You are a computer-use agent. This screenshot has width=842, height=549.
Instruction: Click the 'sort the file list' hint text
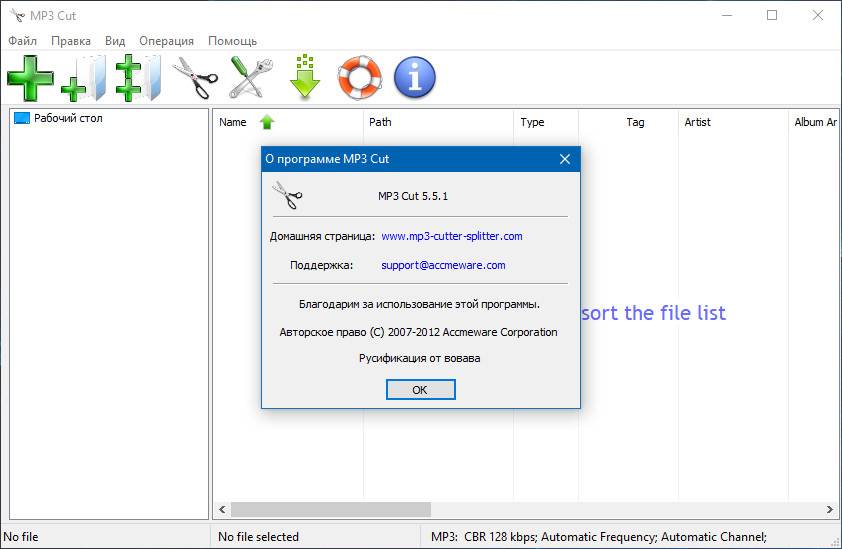(654, 313)
